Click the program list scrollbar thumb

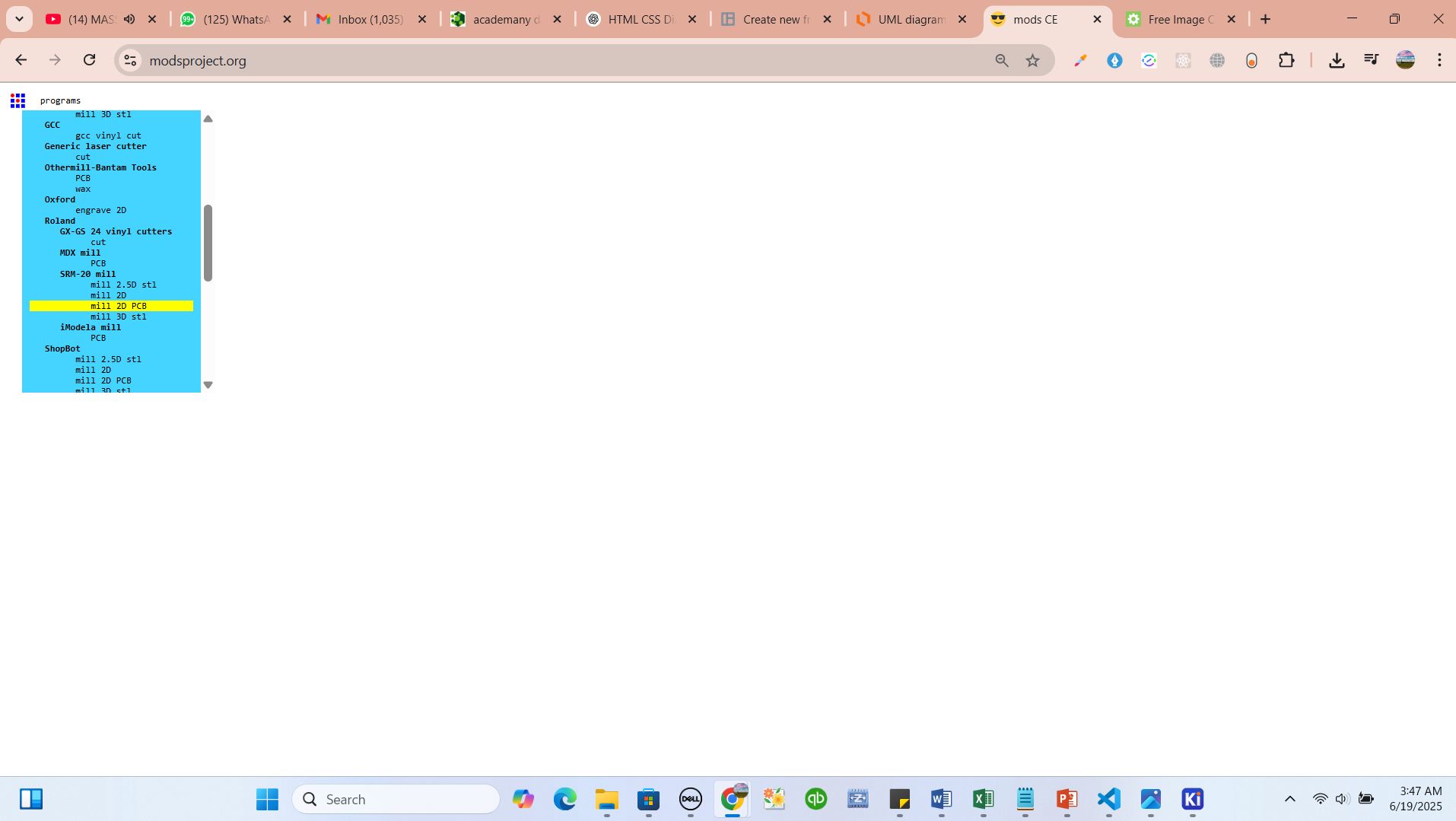pyautogui.click(x=208, y=243)
